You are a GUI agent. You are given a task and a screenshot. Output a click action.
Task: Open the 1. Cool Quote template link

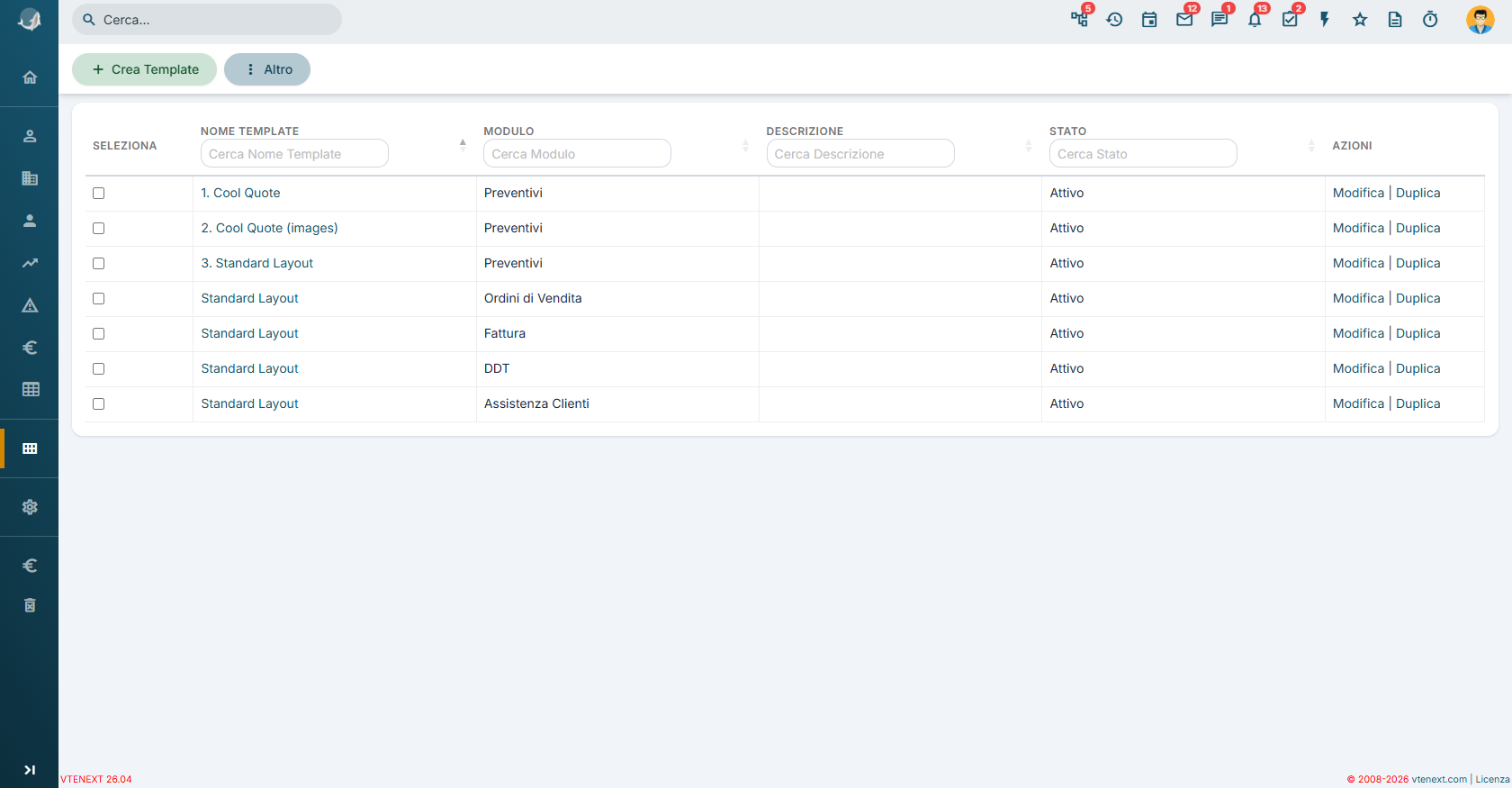click(240, 193)
